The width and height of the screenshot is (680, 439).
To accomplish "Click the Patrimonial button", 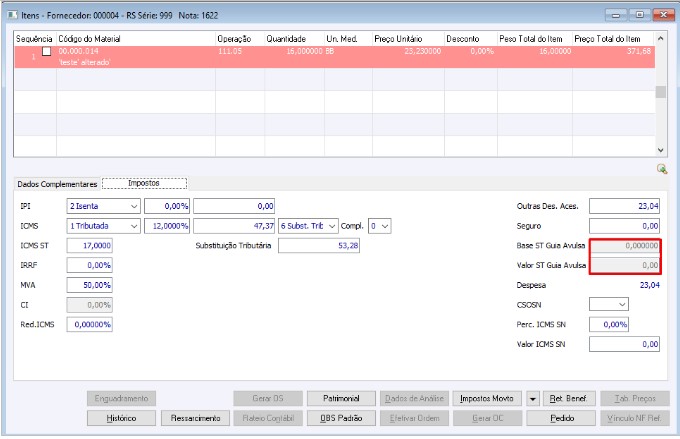I will click(x=341, y=398).
